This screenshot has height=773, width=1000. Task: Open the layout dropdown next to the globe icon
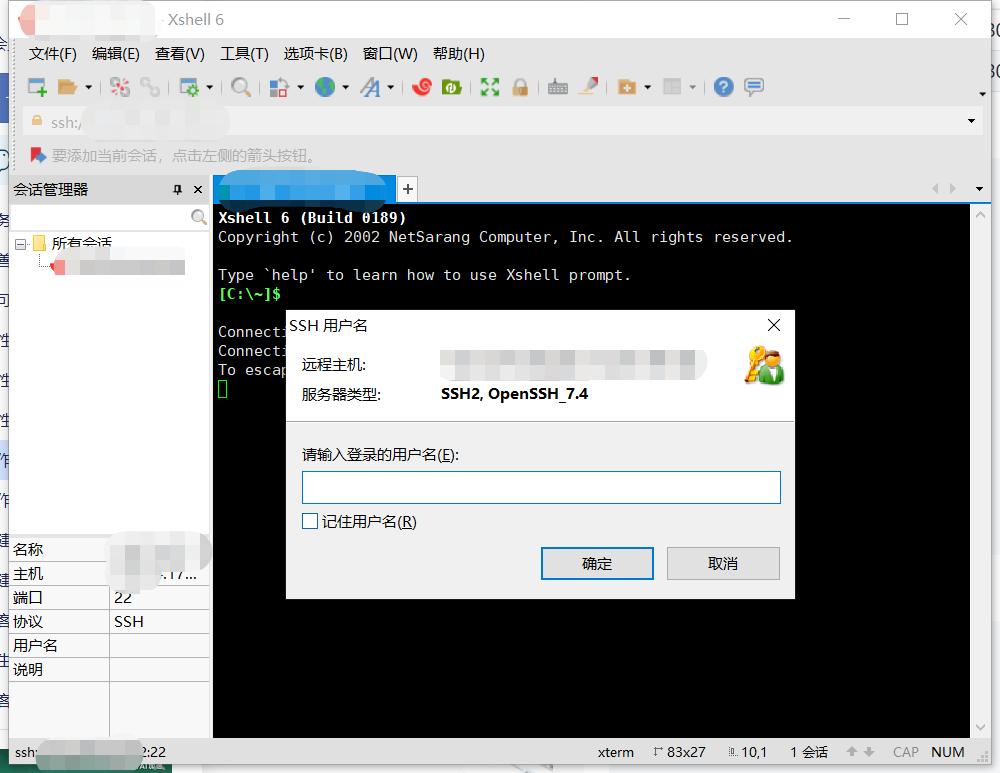pos(346,87)
